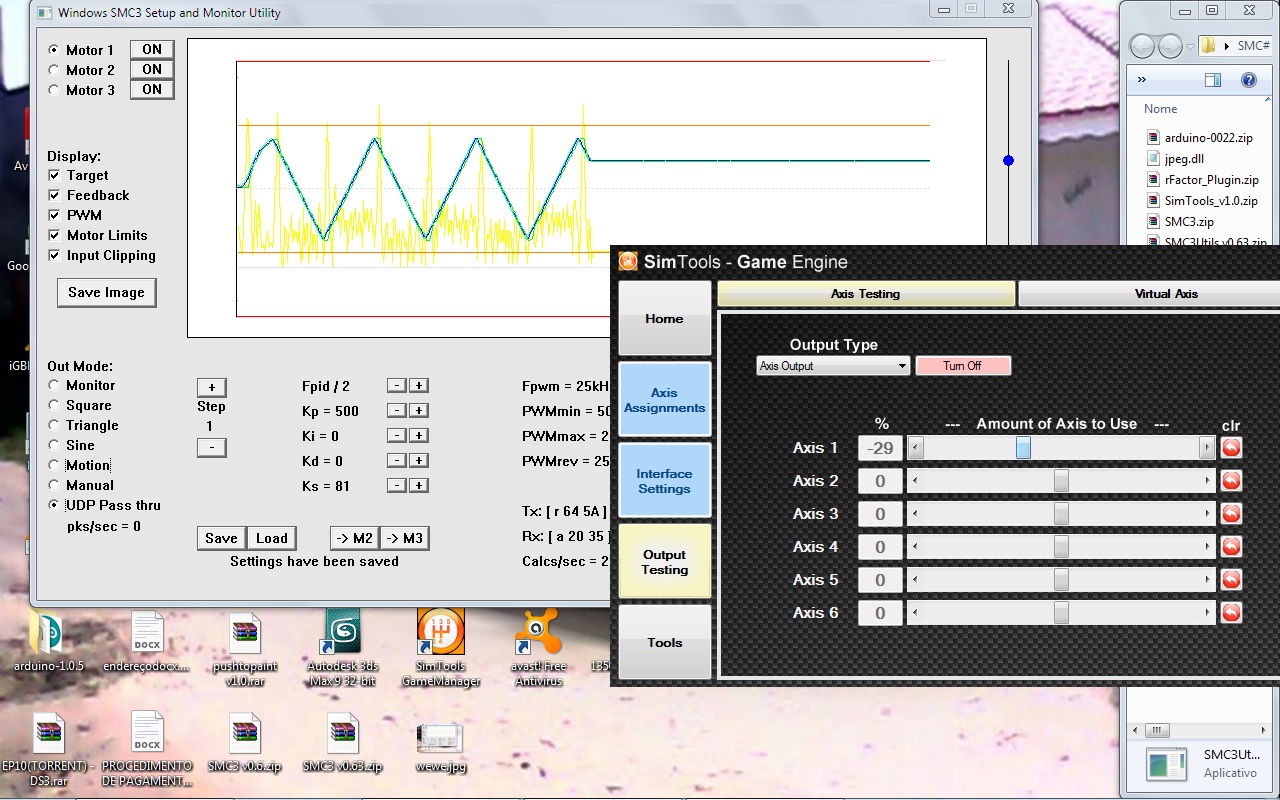Image resolution: width=1280 pixels, height=800 pixels.
Task: Click Axis 1 slider thumb
Action: click(x=1023, y=448)
